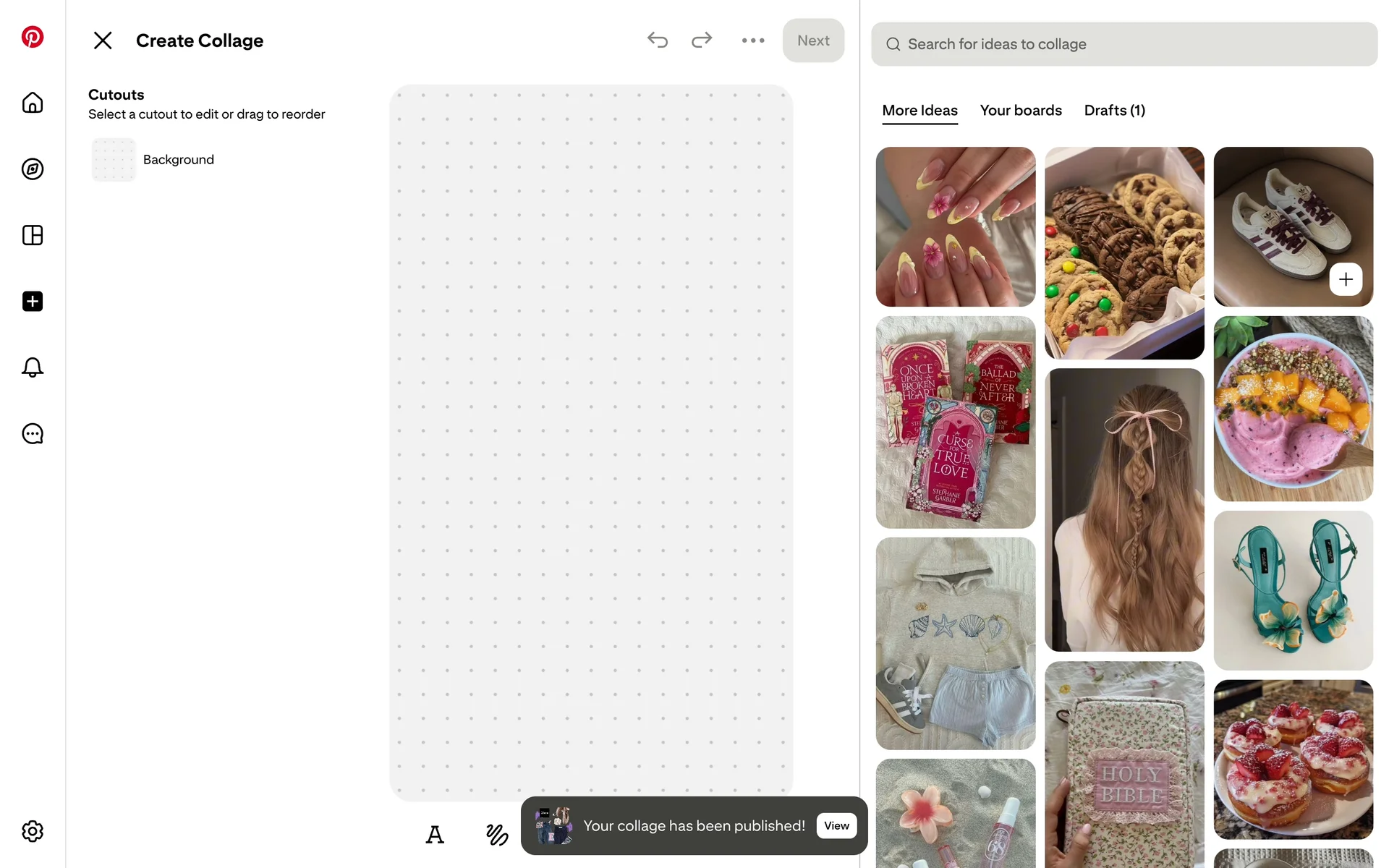Select the text tool icon
This screenshot has width=1389, height=868.
point(435,835)
